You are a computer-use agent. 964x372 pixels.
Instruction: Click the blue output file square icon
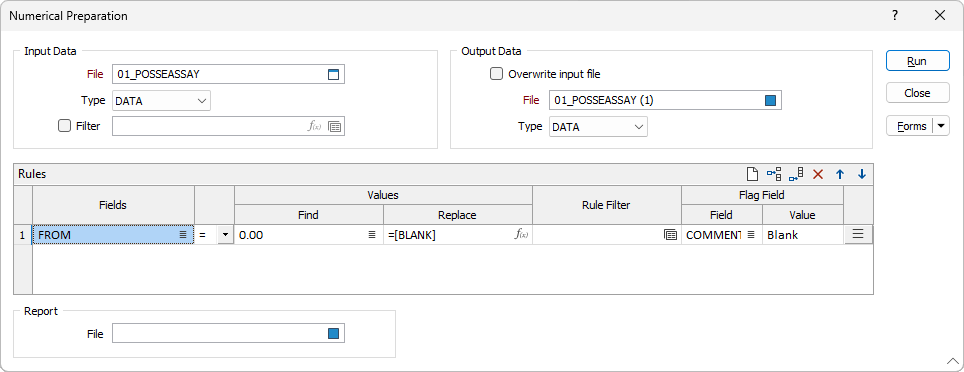[x=770, y=100]
